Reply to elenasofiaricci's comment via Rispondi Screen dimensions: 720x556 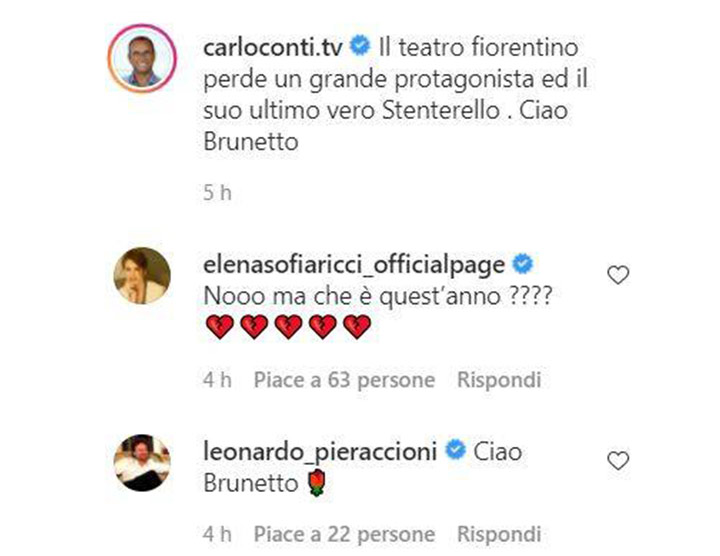[x=499, y=380]
